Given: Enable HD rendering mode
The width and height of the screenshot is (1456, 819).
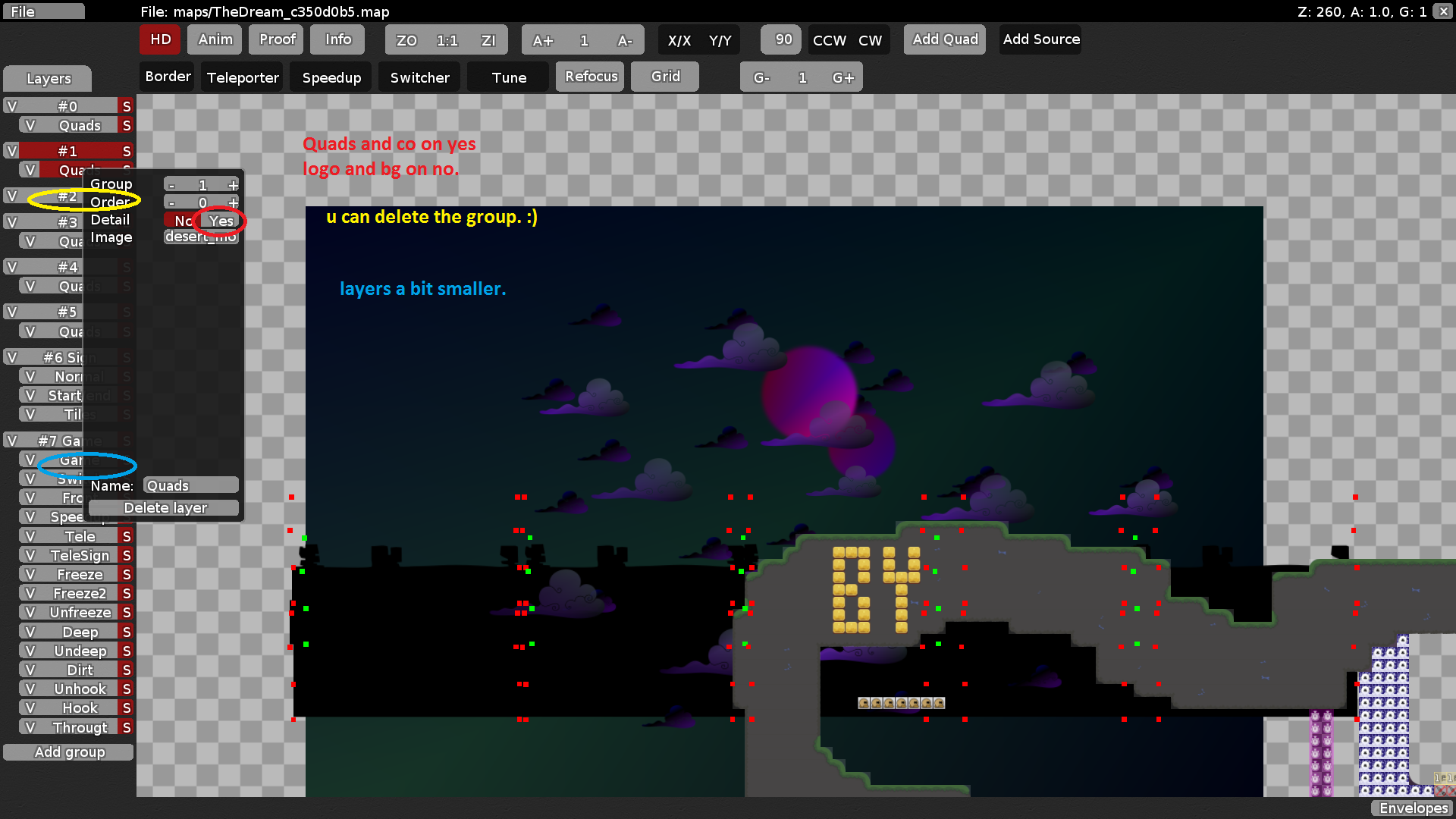Looking at the screenshot, I should [159, 39].
